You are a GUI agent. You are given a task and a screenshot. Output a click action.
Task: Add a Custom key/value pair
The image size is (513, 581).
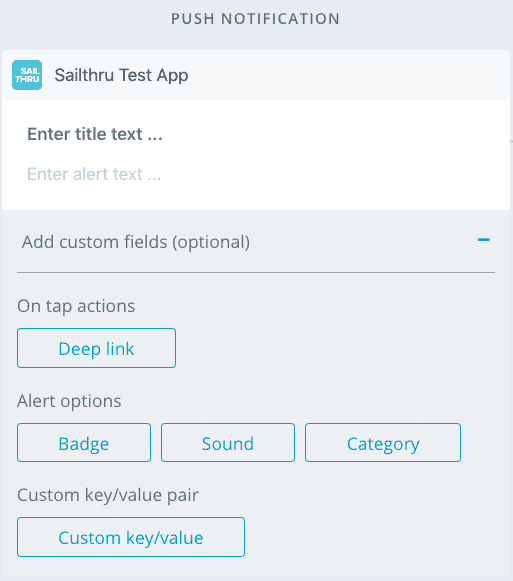(x=131, y=537)
